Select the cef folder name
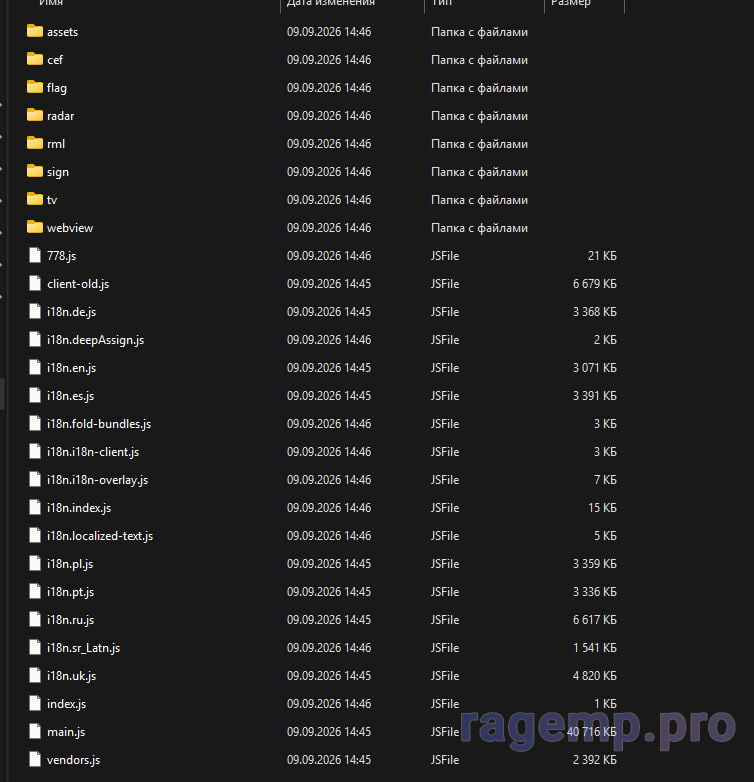The height and width of the screenshot is (782, 754). click(55, 60)
